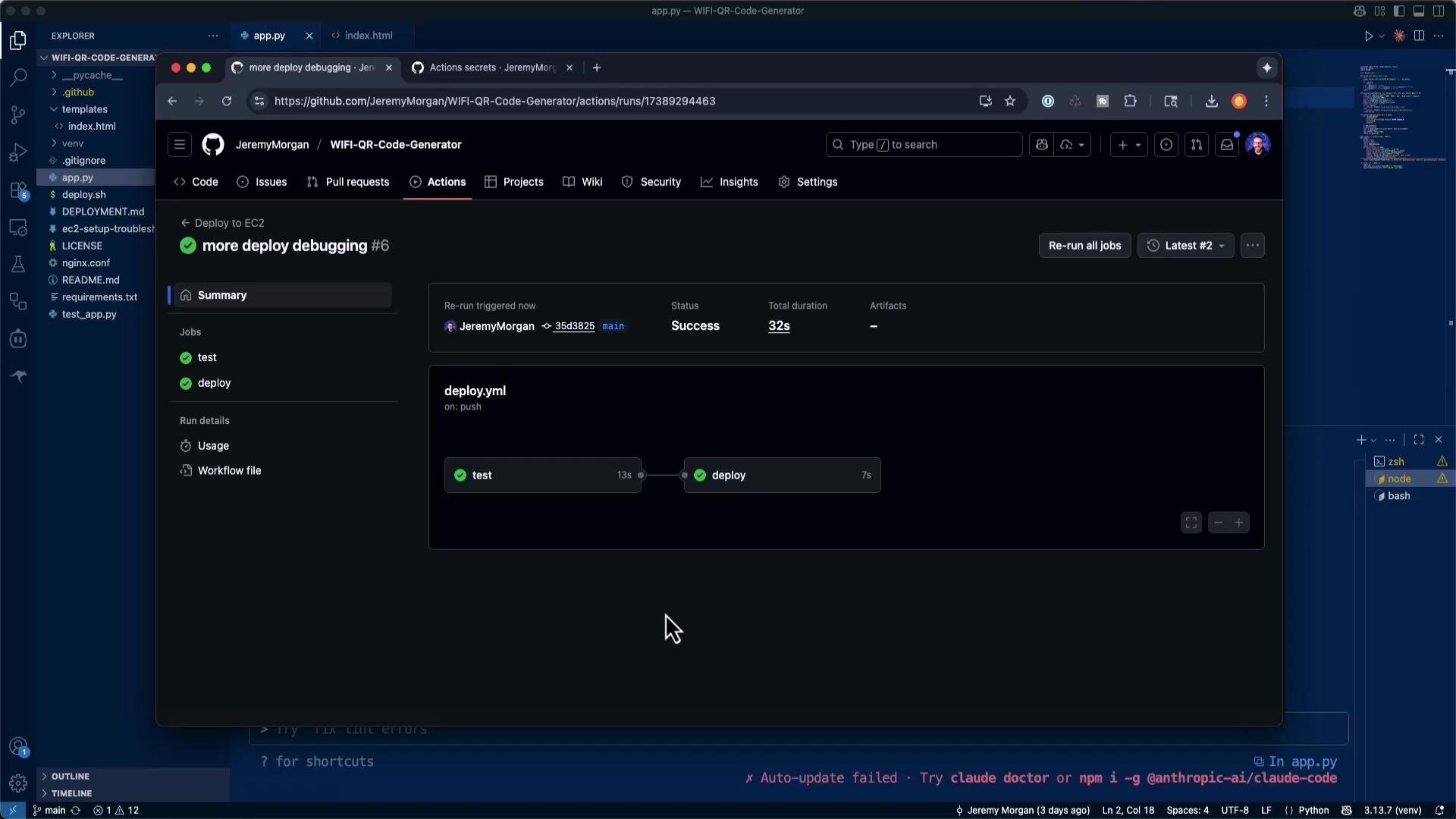This screenshot has width=1456, height=819.
Task: Click browser Back arrow
Action: (172, 101)
